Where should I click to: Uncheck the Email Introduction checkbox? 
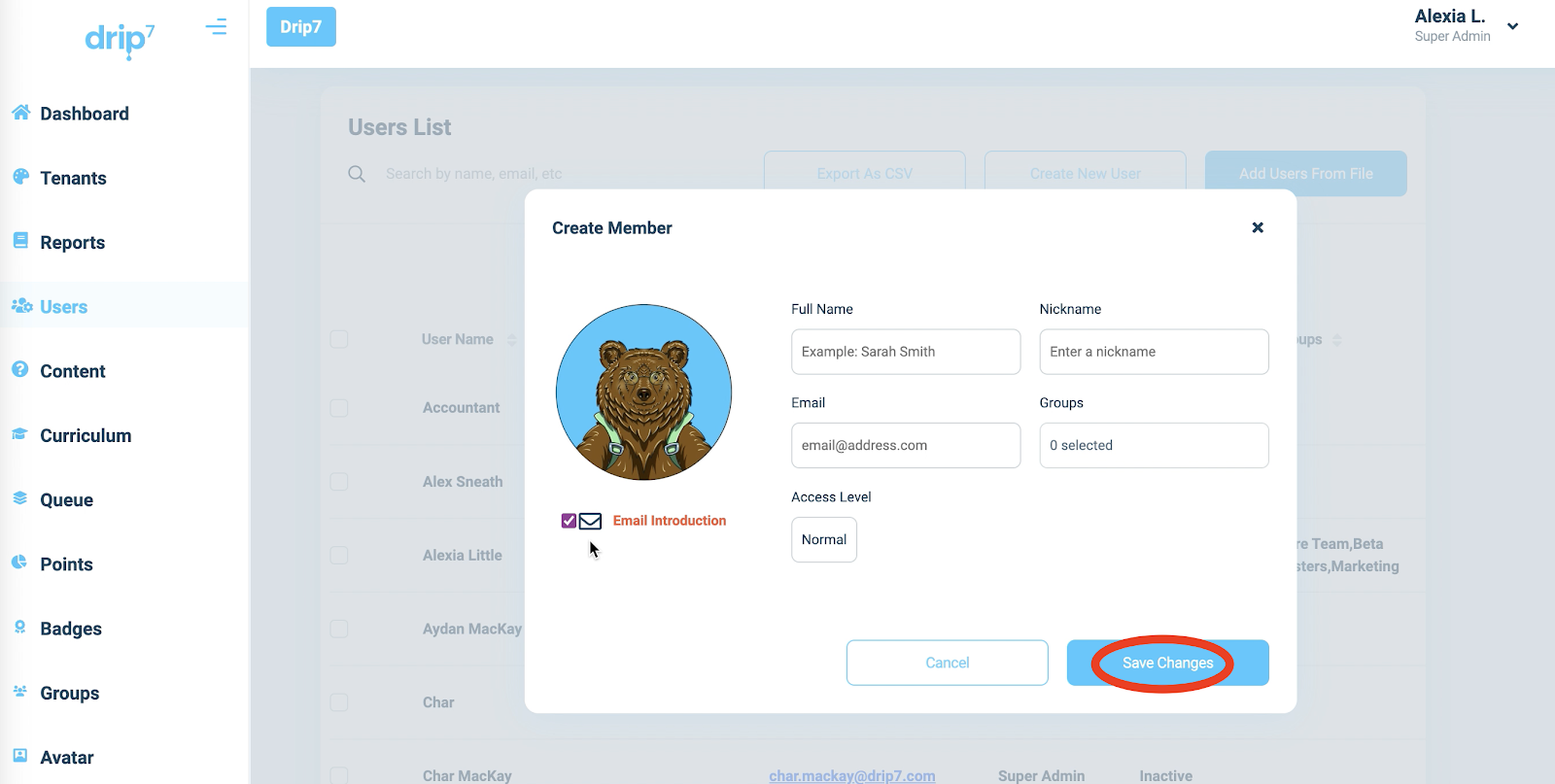tap(570, 521)
